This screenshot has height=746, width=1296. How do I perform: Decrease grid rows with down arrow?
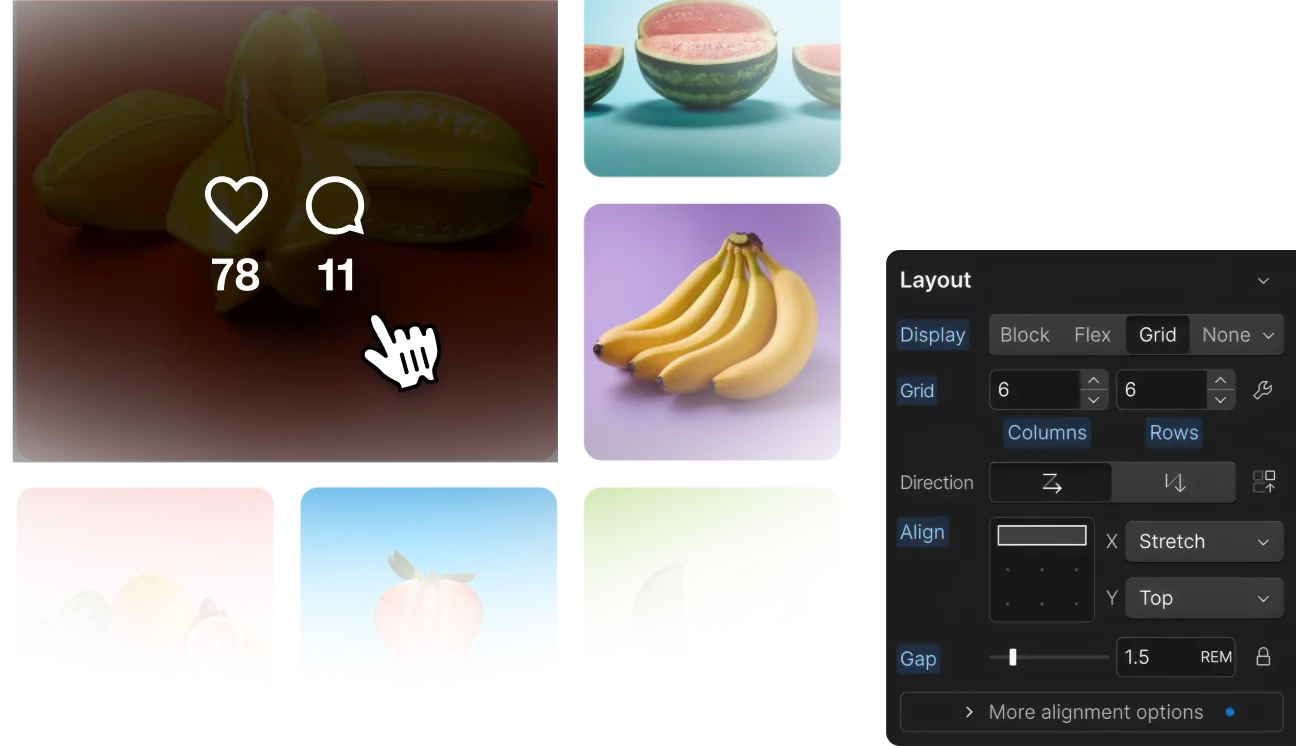tap(1220, 400)
